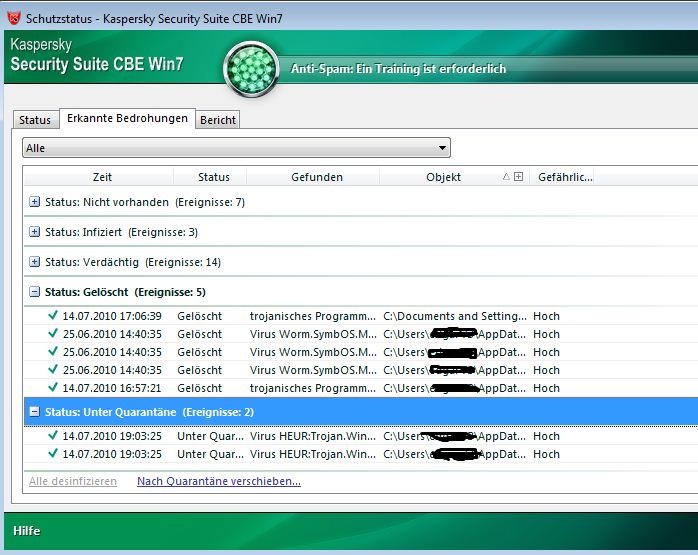This screenshot has height=555, width=698.
Task: Select 'Status: Infiziert (Ereignisse: 3)' text
Action: [x=122, y=232]
